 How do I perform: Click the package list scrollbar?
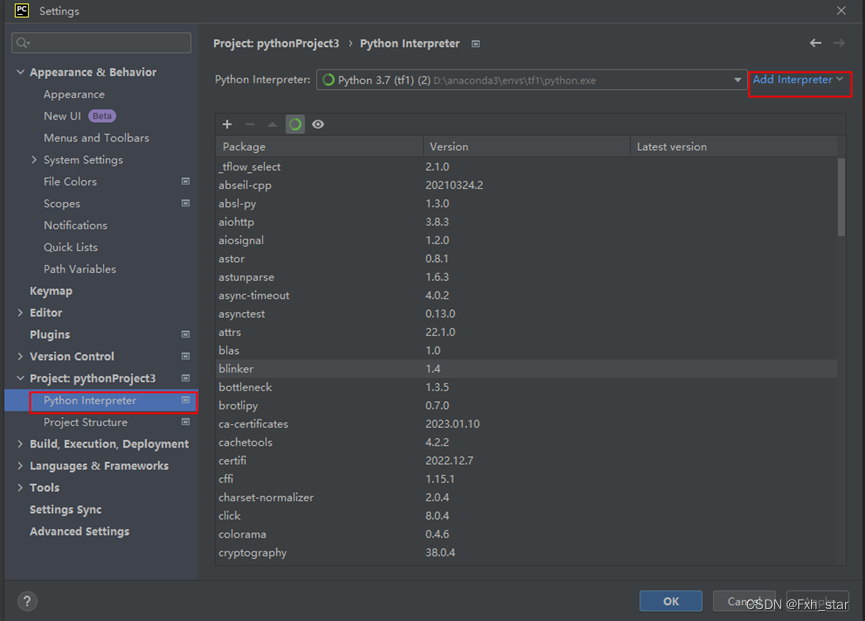coord(841,197)
